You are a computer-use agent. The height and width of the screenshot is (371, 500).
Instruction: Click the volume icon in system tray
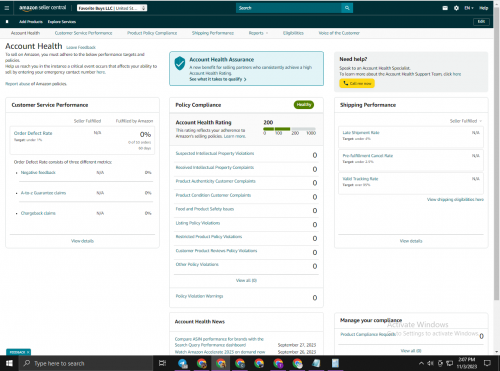coord(431,363)
